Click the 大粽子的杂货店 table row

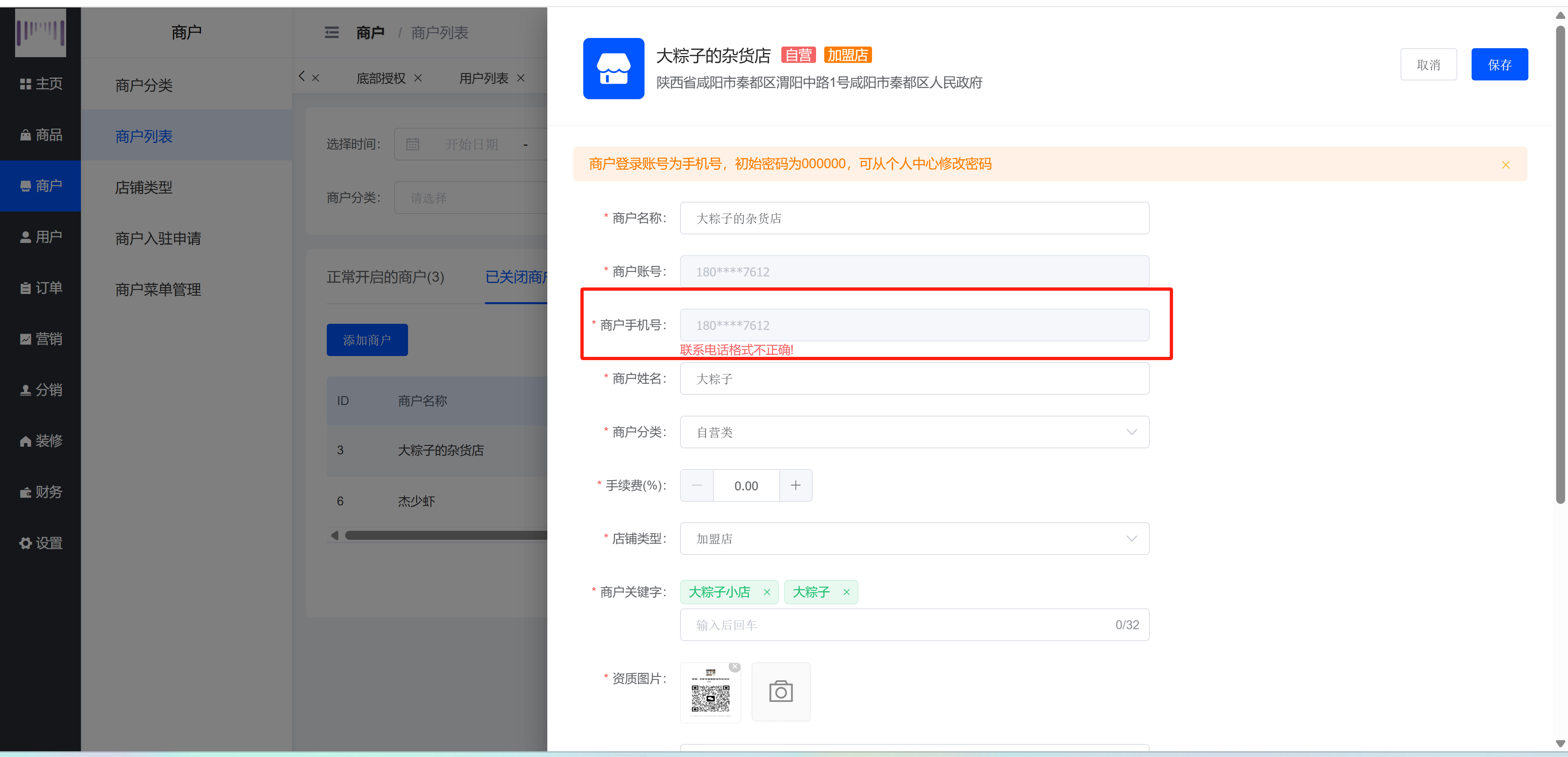[437, 450]
